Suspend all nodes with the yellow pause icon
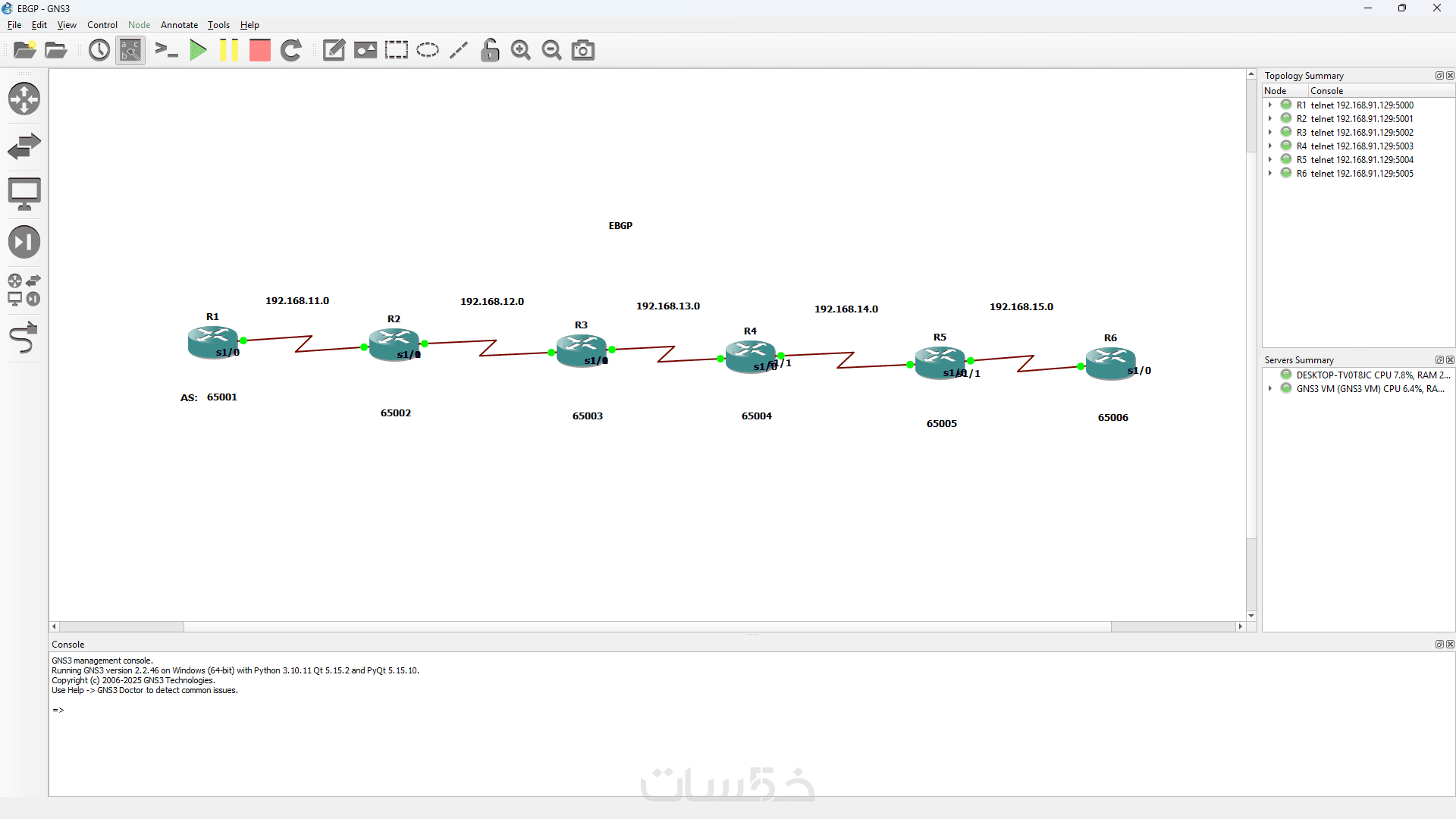The width and height of the screenshot is (1456, 819). 229,50
